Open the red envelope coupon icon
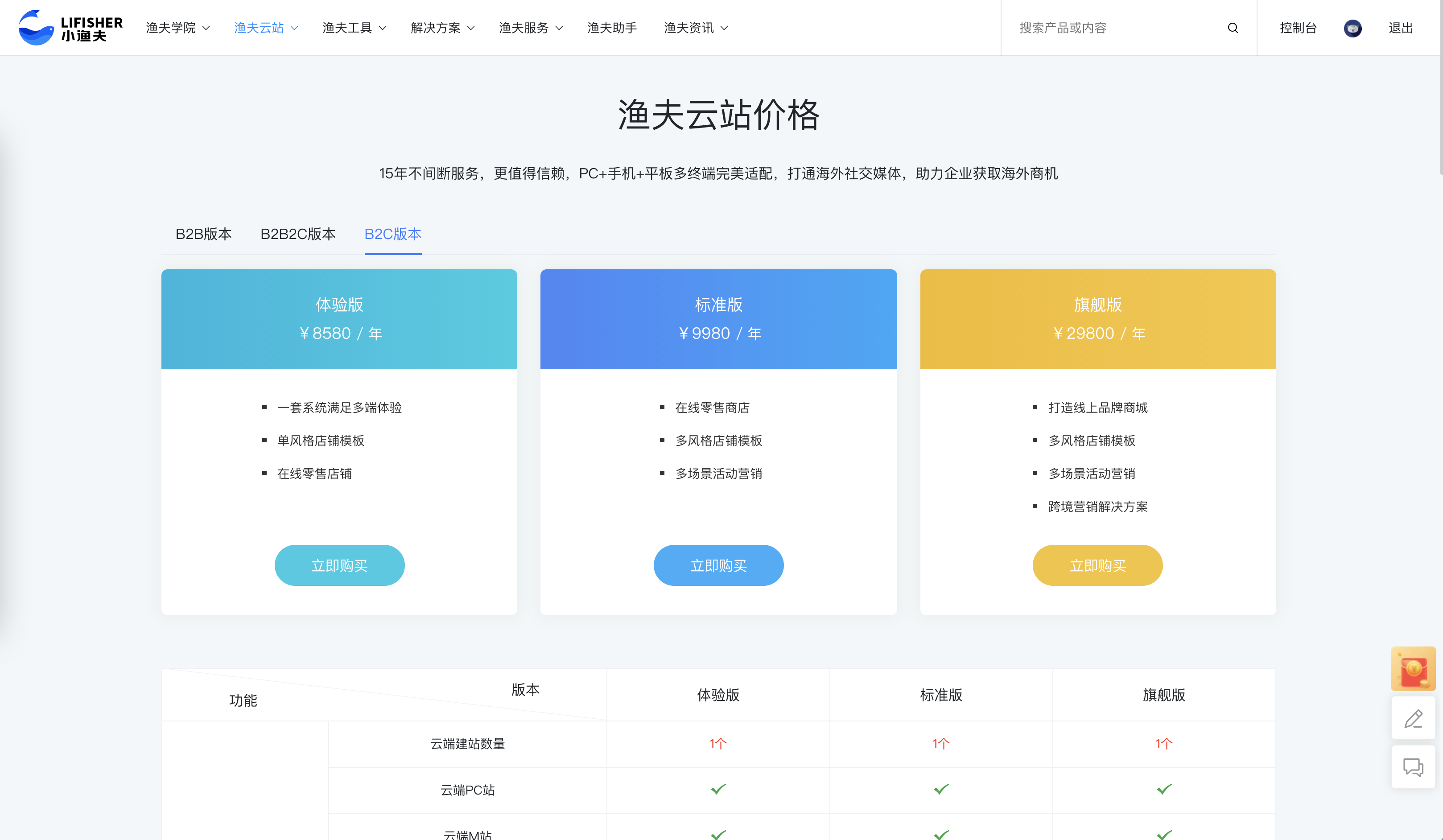The width and height of the screenshot is (1443, 840). (x=1413, y=668)
